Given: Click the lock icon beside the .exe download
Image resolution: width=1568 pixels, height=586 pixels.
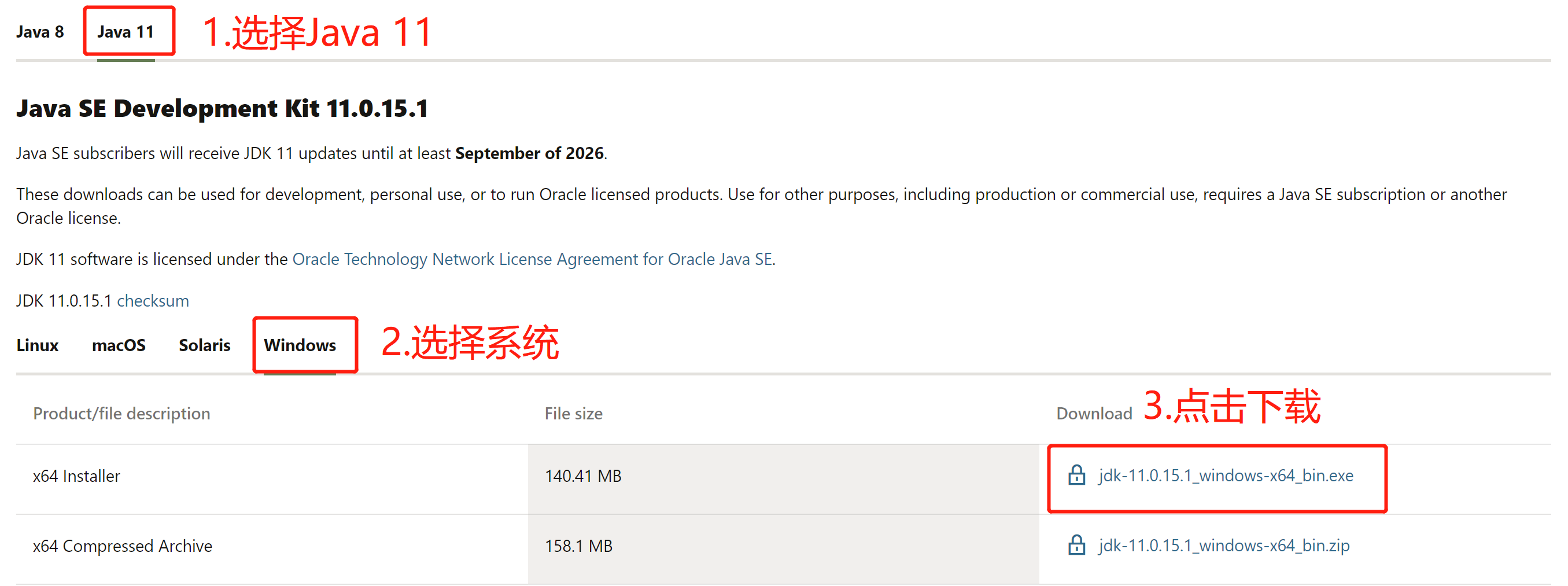Looking at the screenshot, I should click(x=1076, y=476).
